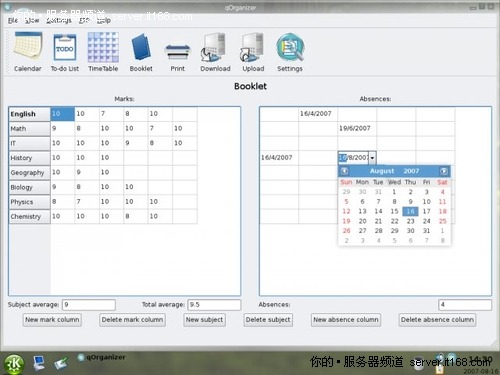
Task: Select August 23 in the calendar
Action: (x=410, y=221)
